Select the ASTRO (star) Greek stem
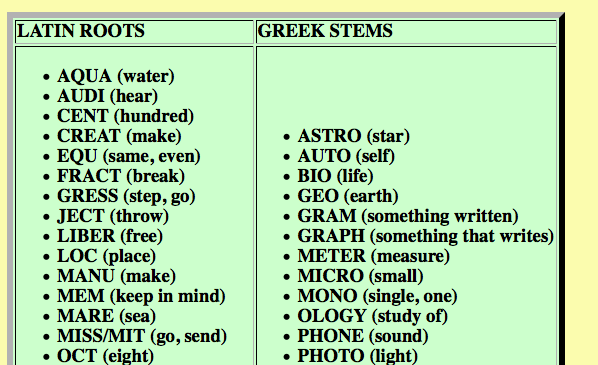This screenshot has height=365, width=598. coord(354,136)
